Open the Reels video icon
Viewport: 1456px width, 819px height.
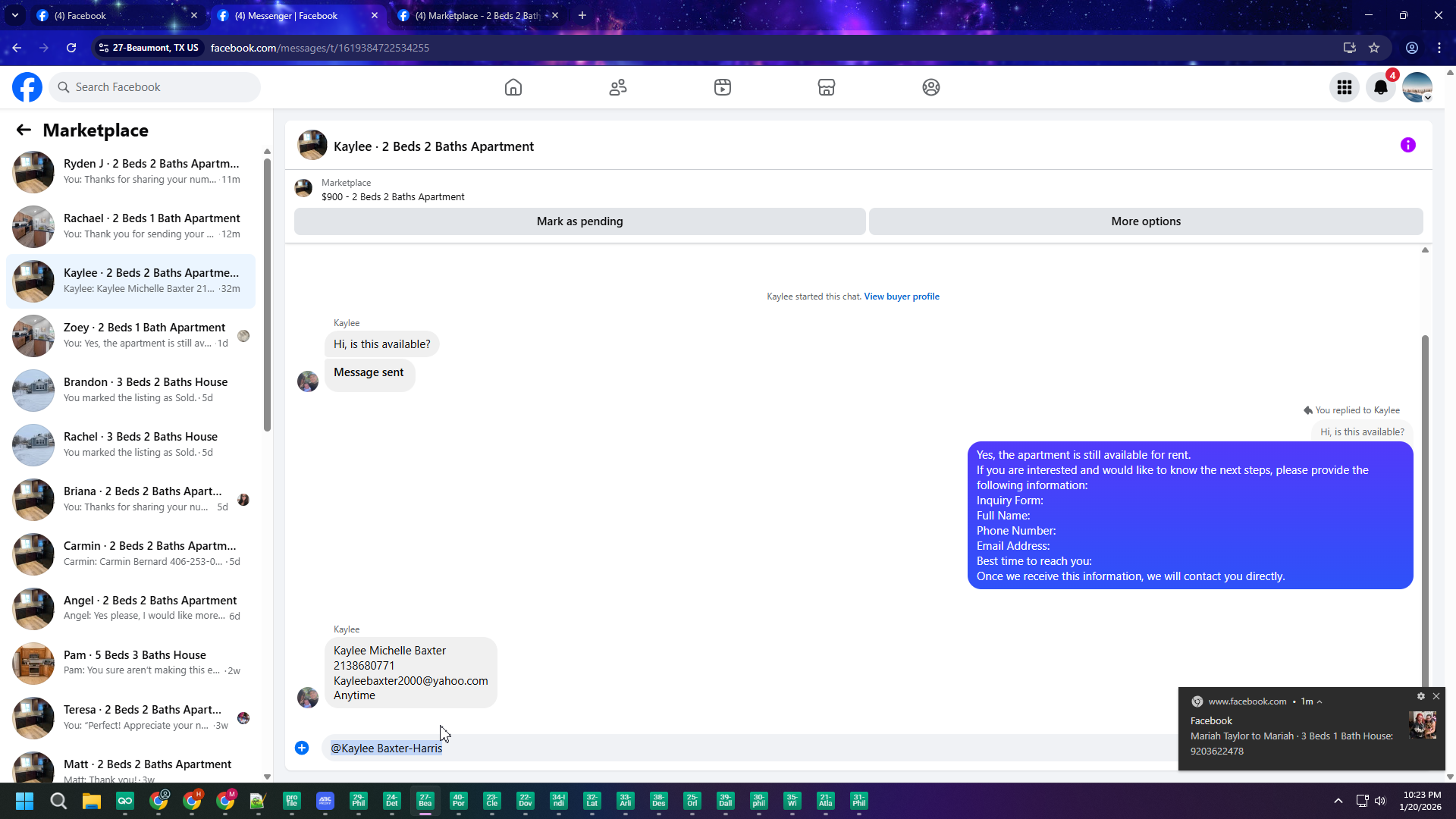(723, 87)
